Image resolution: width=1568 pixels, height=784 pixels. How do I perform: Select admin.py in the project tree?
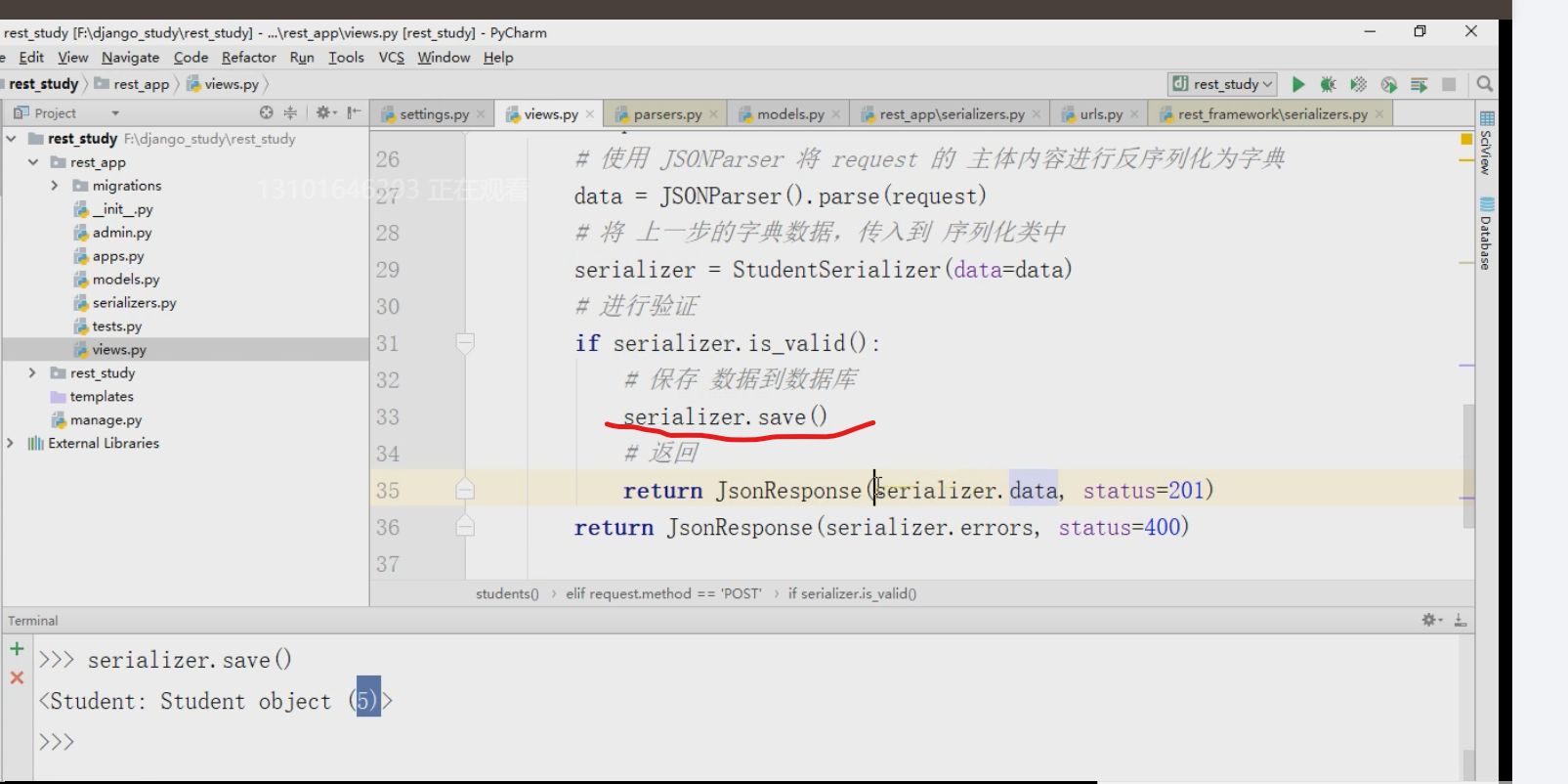pyautogui.click(x=122, y=233)
